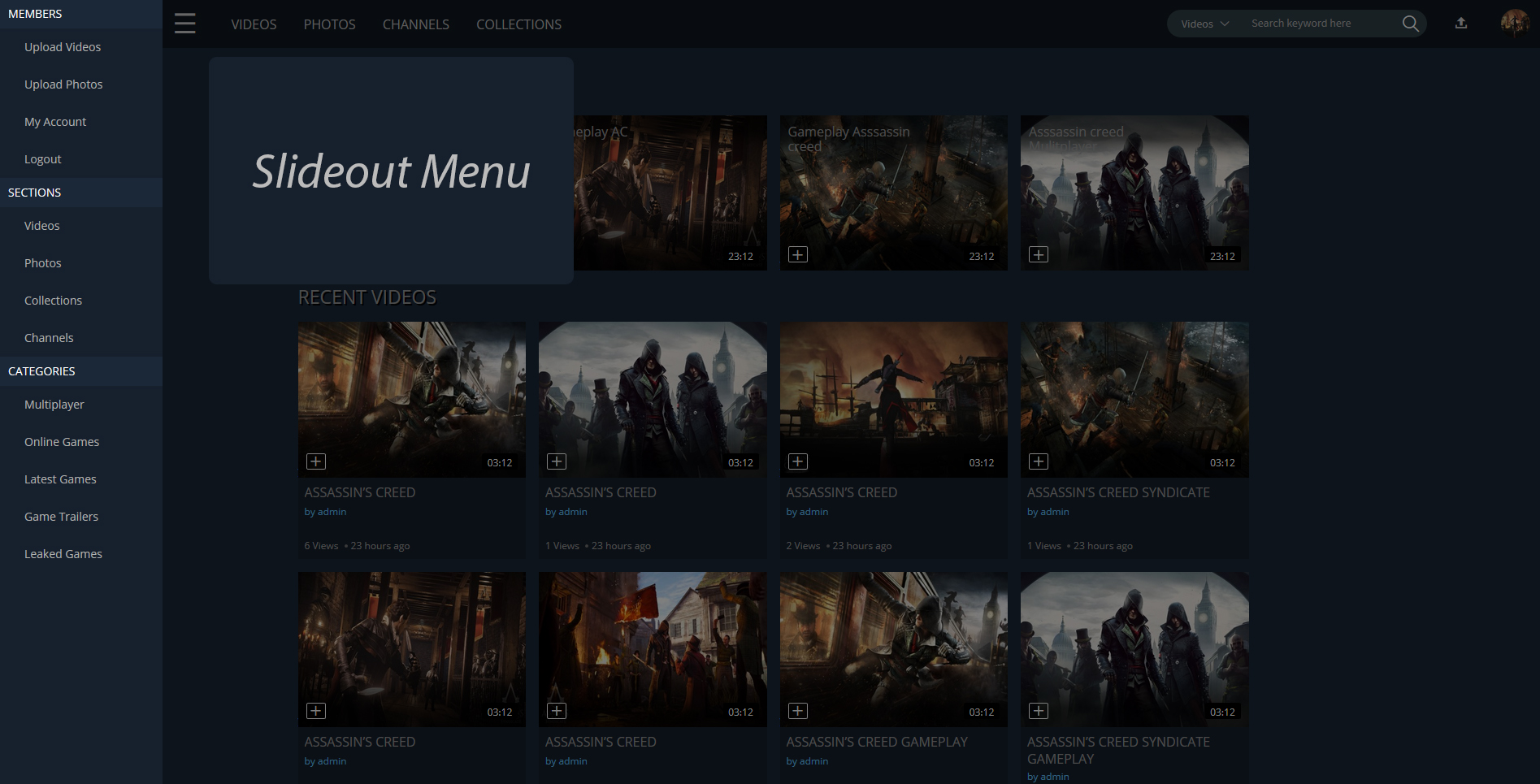
Task: Open the user avatar profile picture
Action: tap(1515, 24)
